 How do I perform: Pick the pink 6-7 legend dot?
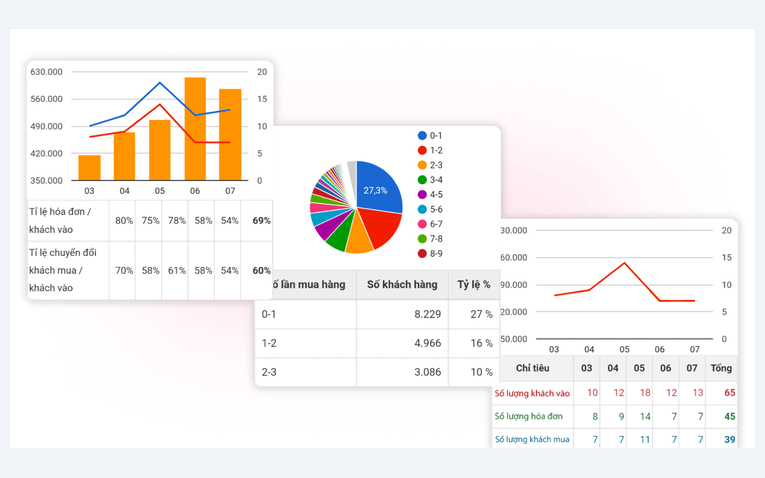tap(422, 224)
